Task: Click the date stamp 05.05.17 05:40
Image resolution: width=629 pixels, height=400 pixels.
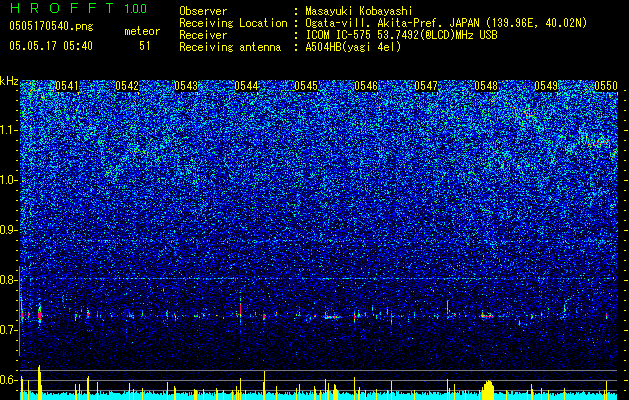Action: tap(51, 46)
